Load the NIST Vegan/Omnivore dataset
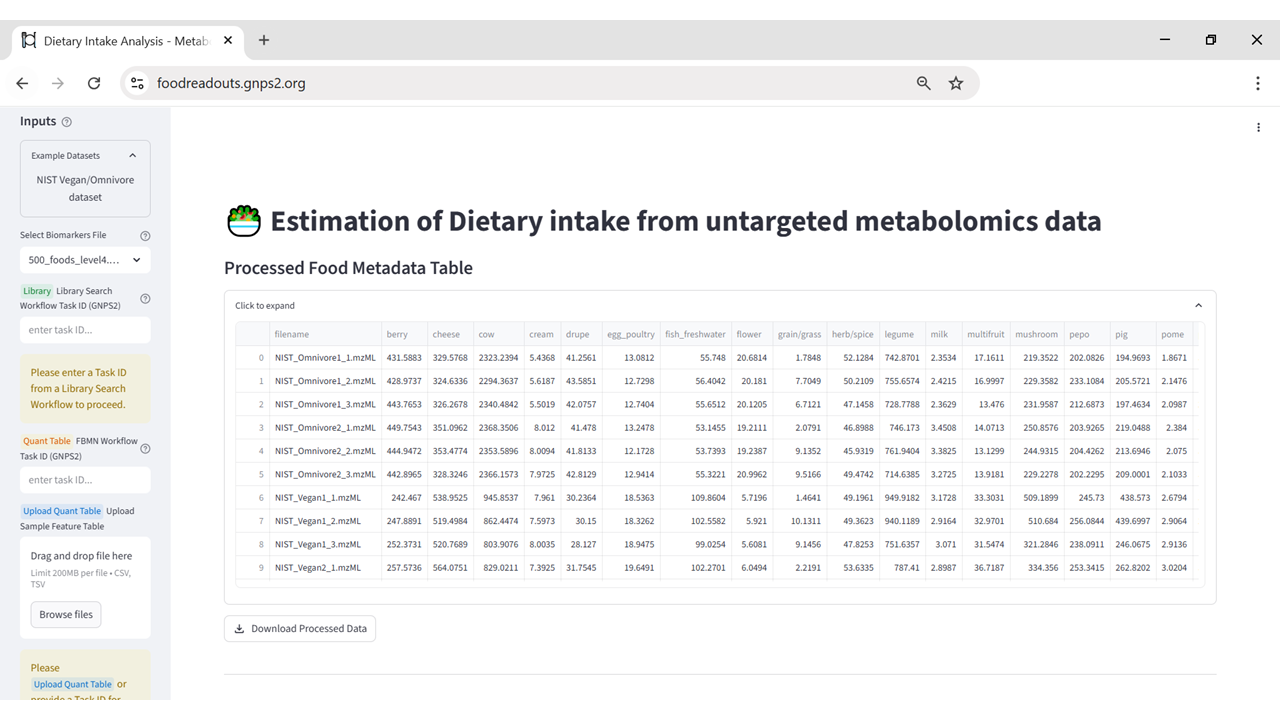This screenshot has width=1280, height=720. (85, 189)
